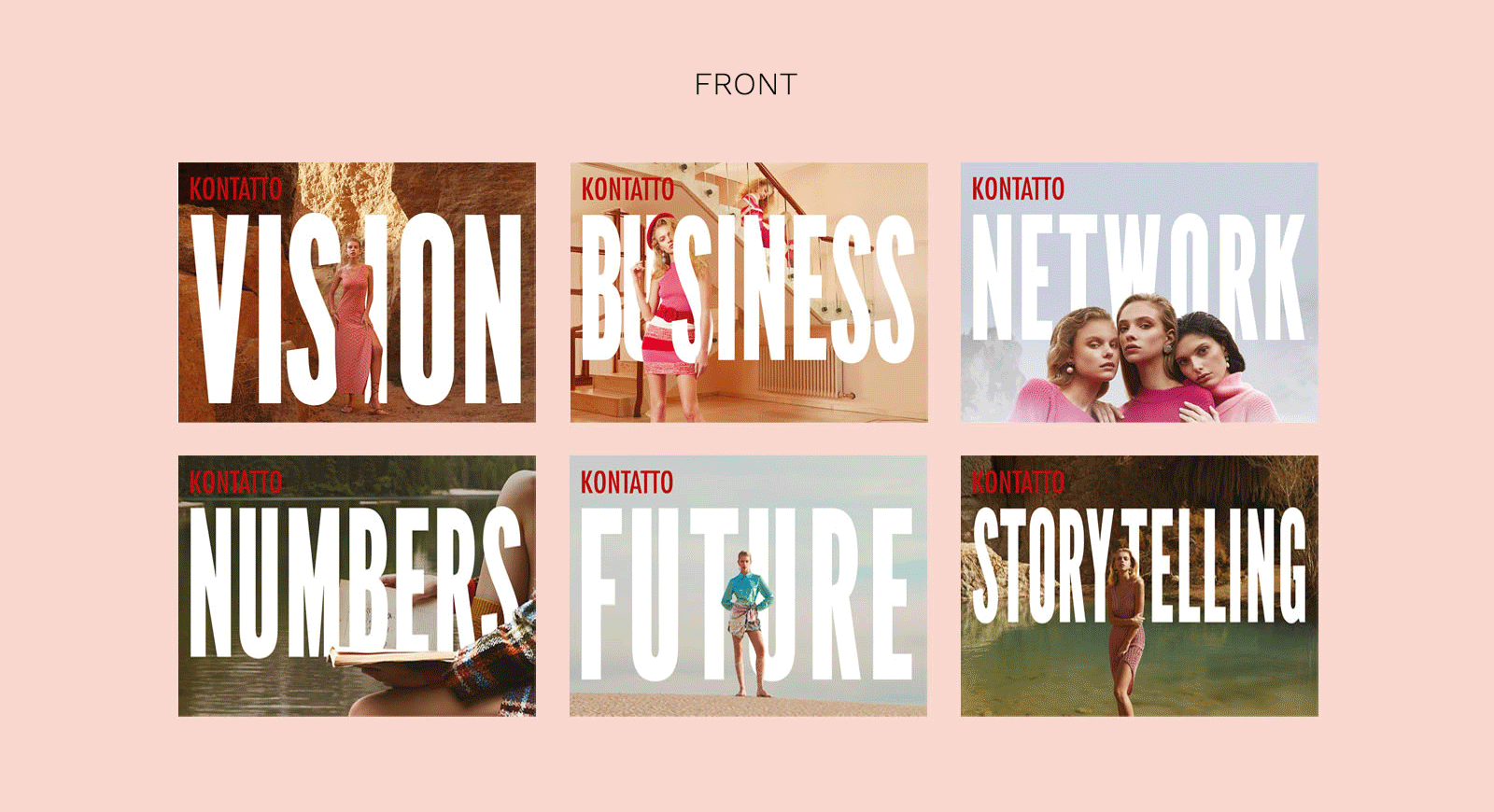Click the KONTATTO logo on the VISION card

point(235,189)
